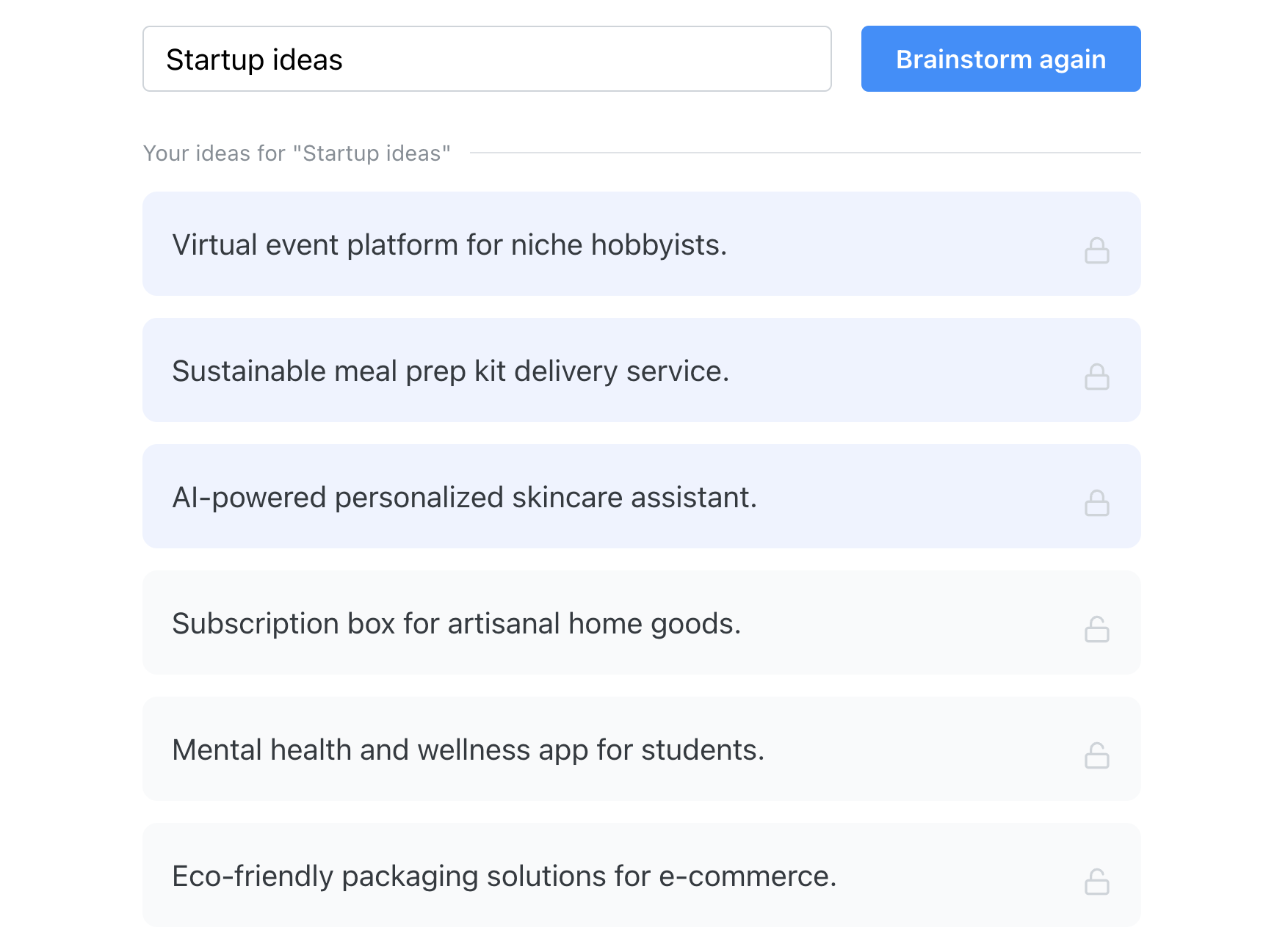Click the AI-powered personalized skincare assistant text
The height and width of the screenshot is (944, 1288).
464,497
